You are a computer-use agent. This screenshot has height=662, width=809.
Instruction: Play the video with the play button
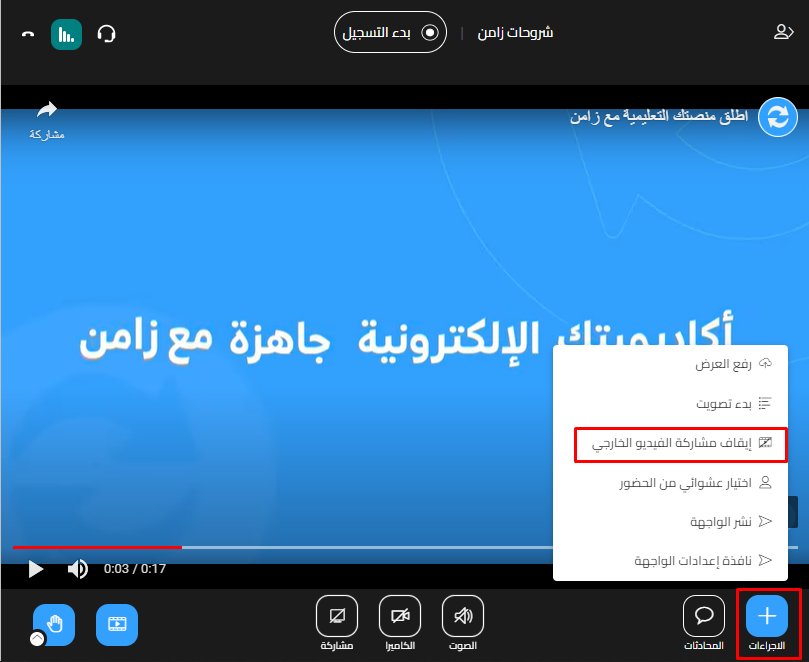pyautogui.click(x=36, y=569)
